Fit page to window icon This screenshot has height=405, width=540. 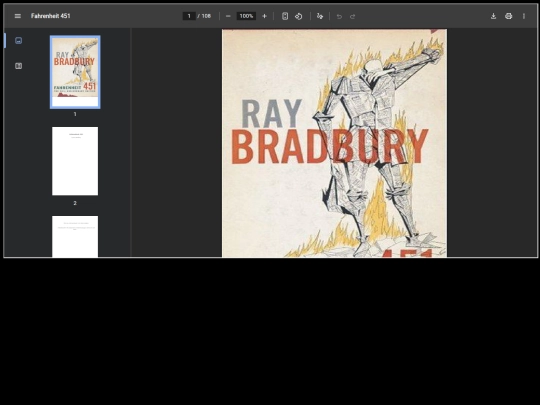[285, 16]
